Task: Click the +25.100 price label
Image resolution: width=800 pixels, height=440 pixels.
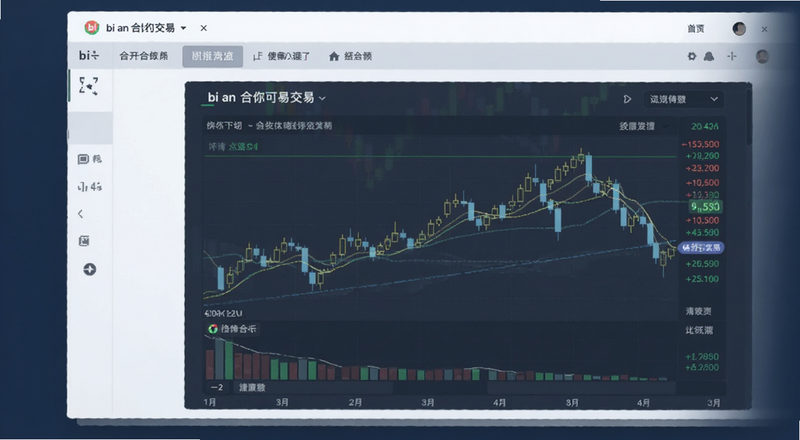Action: coord(703,279)
